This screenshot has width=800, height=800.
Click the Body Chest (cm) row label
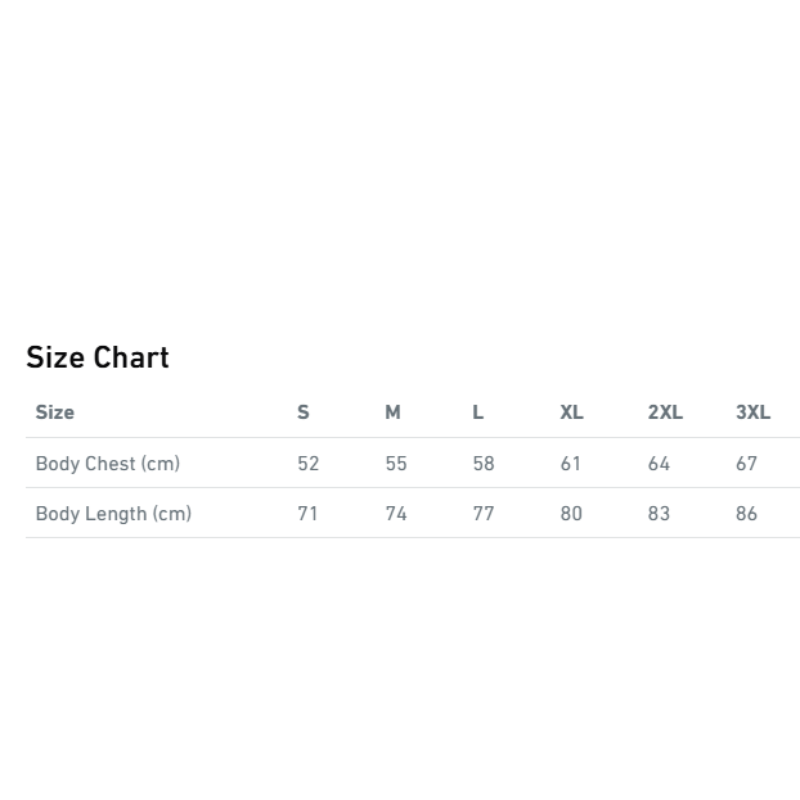coord(108,464)
